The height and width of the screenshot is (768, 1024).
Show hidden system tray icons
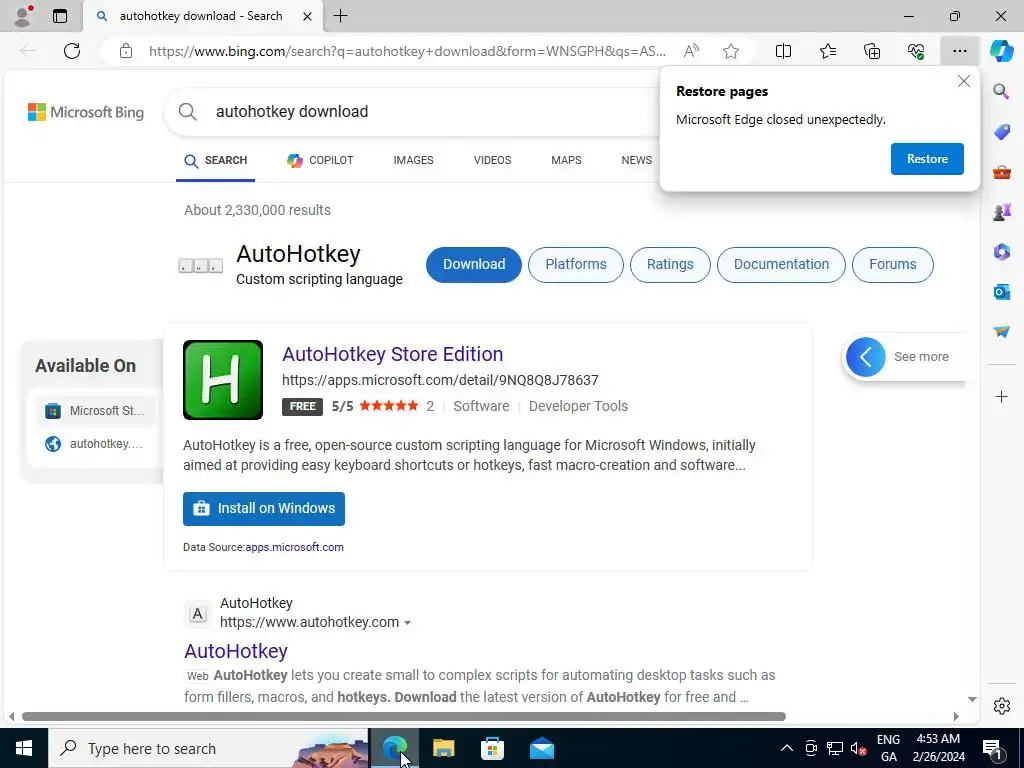tap(787, 748)
